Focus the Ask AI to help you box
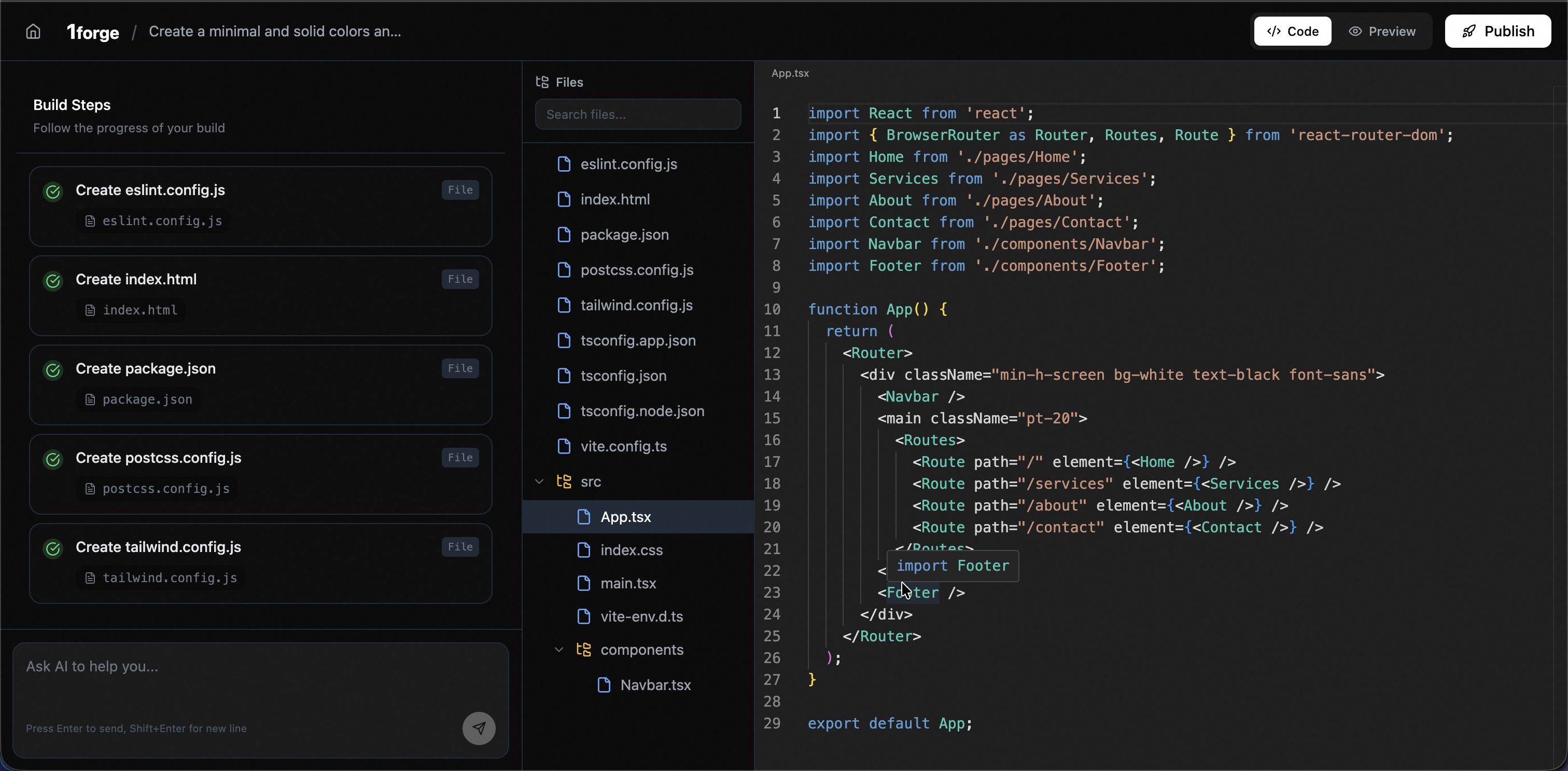1568x771 pixels. [x=260, y=700]
